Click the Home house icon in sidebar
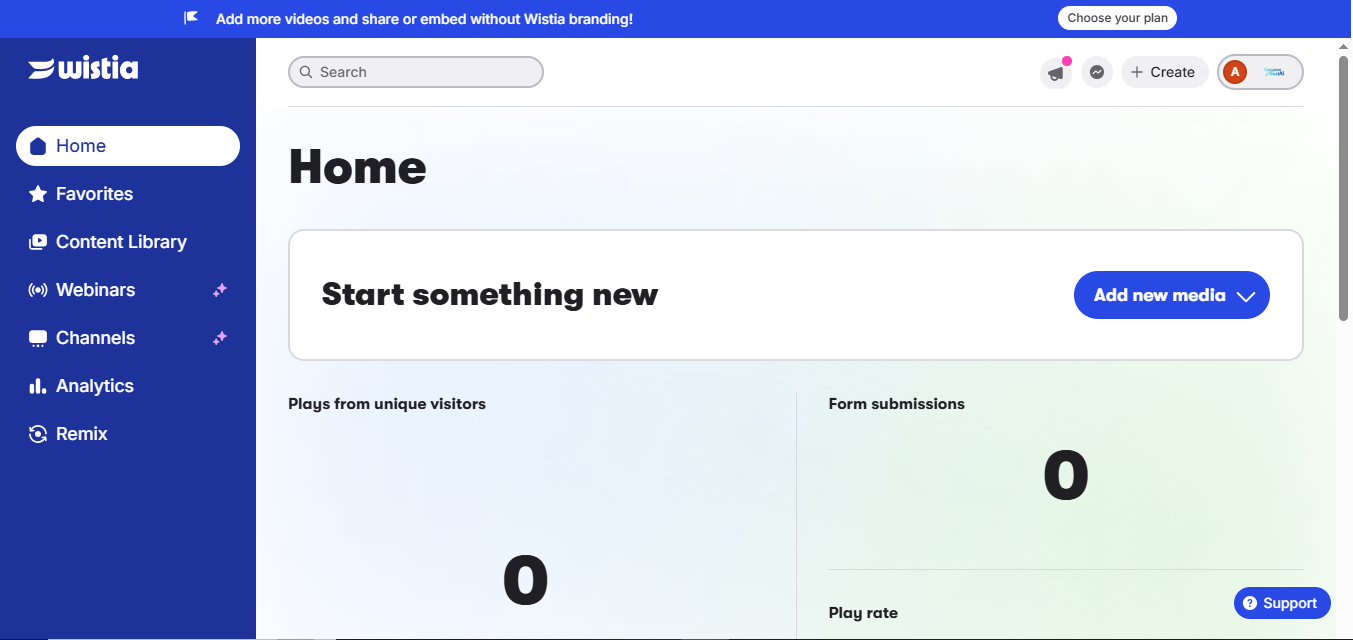The image size is (1353, 640). [38, 146]
